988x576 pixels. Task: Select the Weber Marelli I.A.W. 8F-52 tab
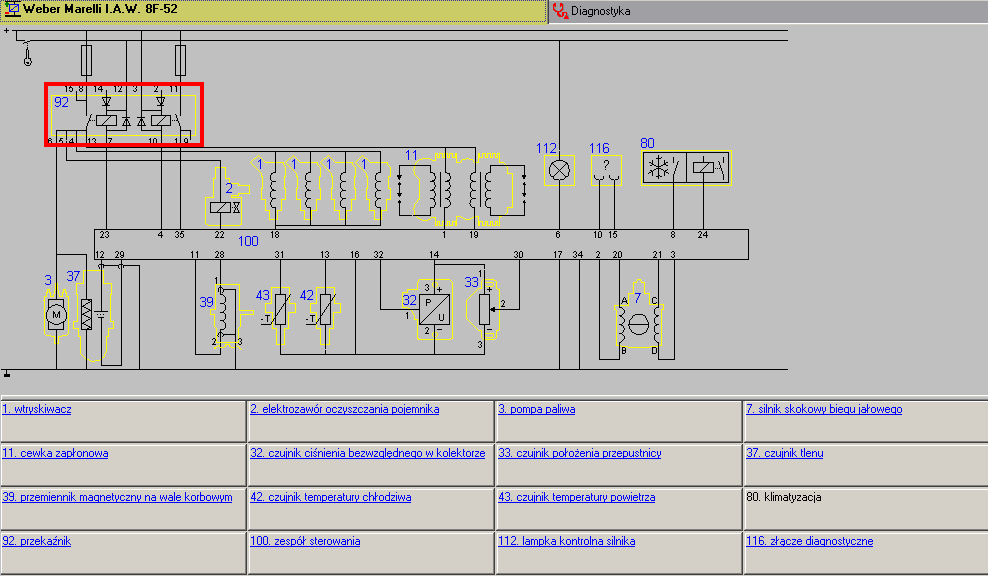(x=273, y=11)
